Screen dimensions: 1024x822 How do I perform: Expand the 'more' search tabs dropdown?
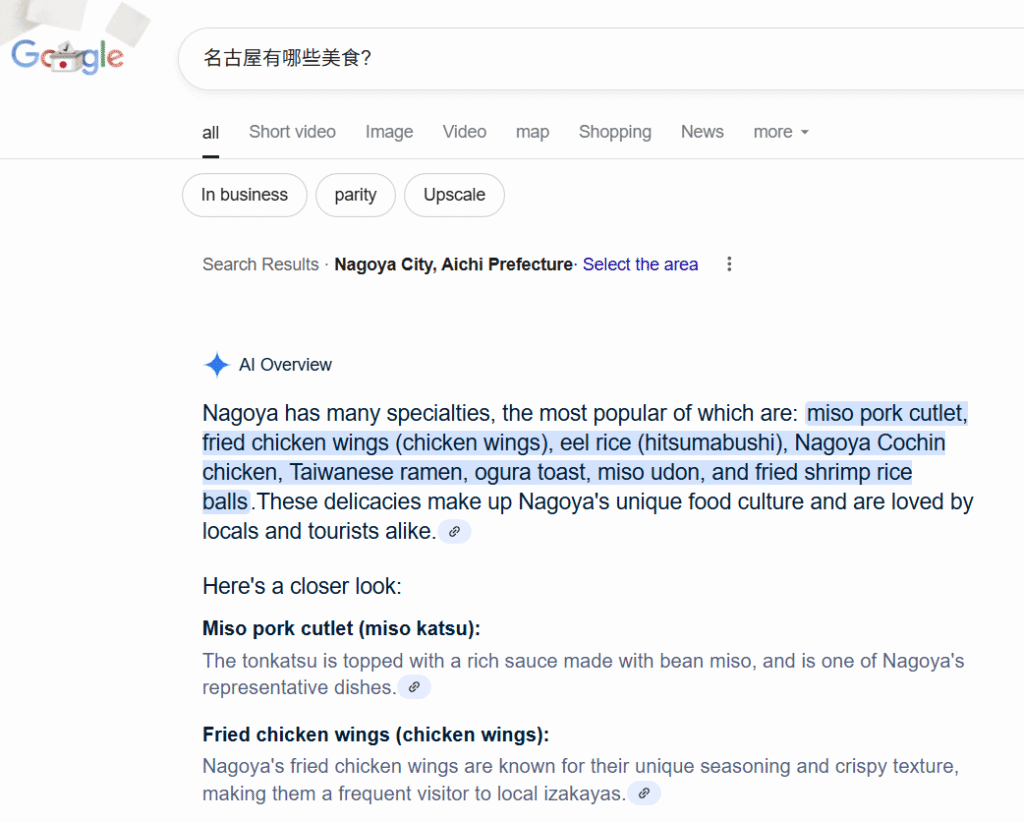pos(781,132)
